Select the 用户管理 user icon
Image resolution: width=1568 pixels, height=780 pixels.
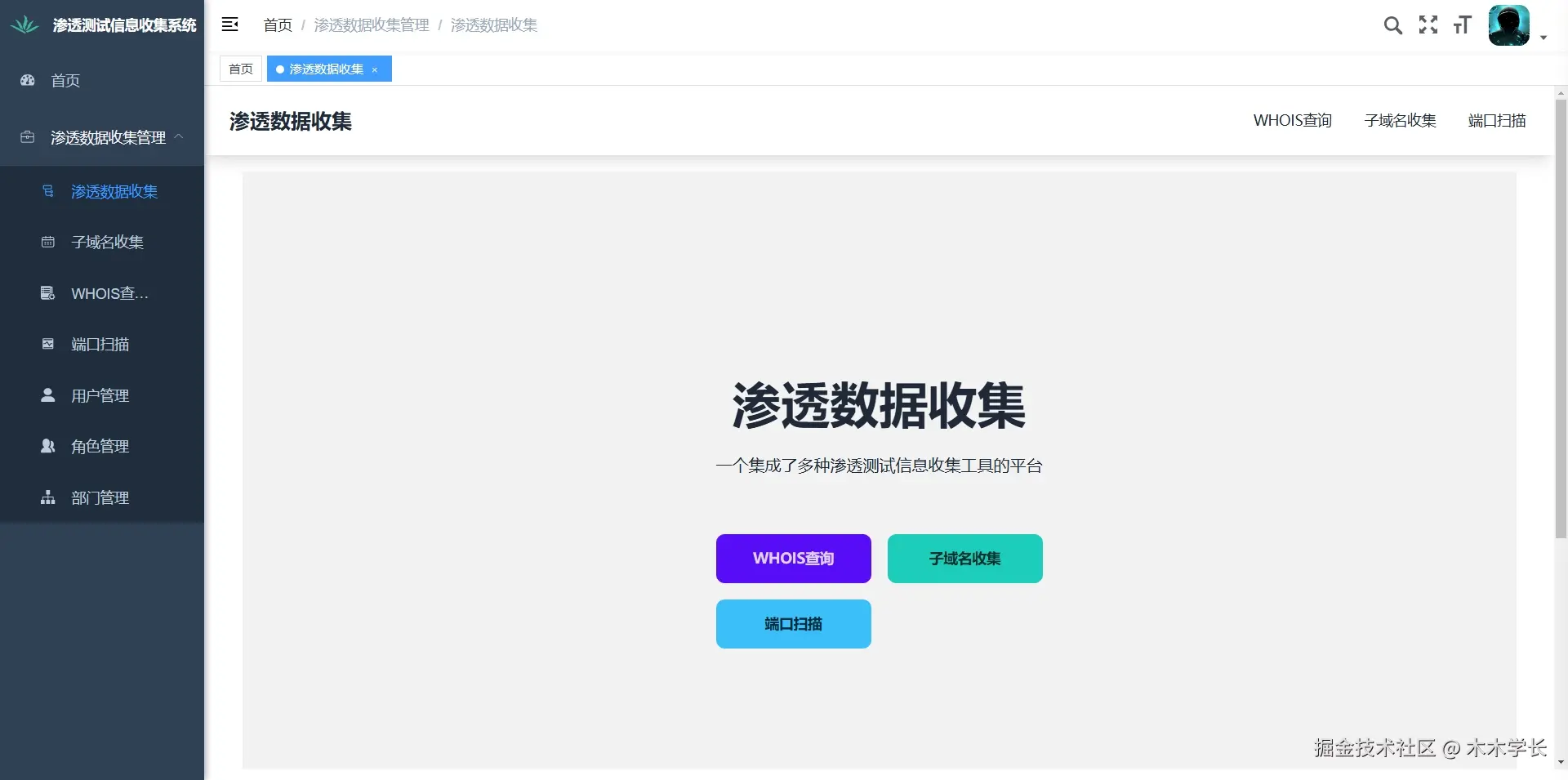coord(47,395)
